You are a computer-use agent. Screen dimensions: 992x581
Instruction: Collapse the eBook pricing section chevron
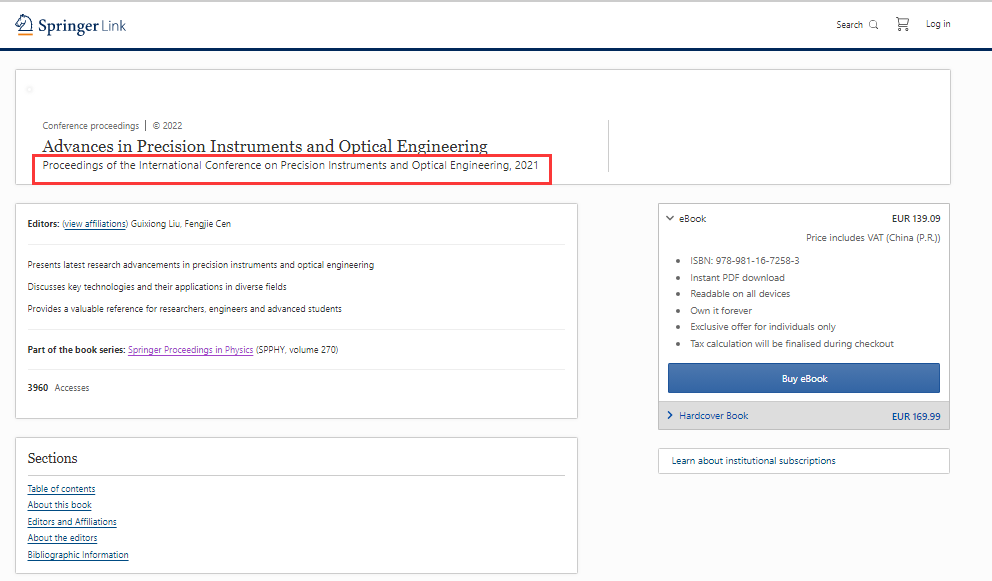click(670, 218)
